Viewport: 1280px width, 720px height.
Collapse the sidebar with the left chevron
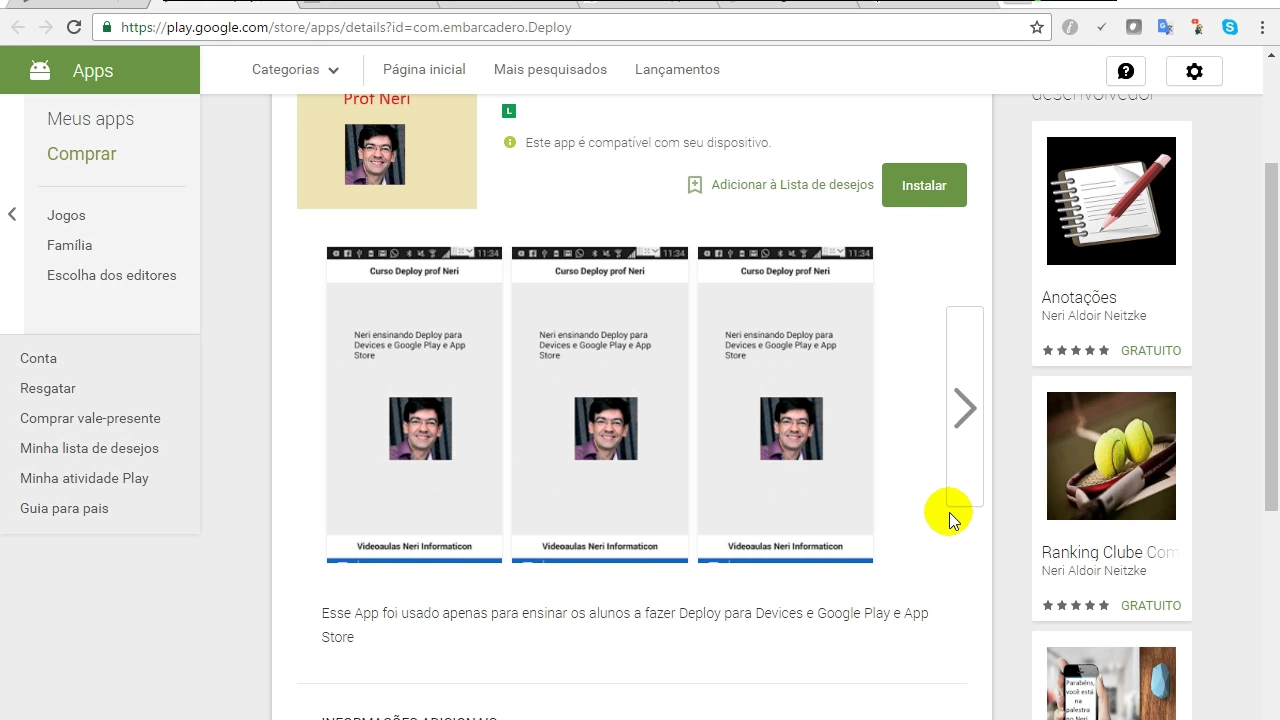(x=12, y=214)
